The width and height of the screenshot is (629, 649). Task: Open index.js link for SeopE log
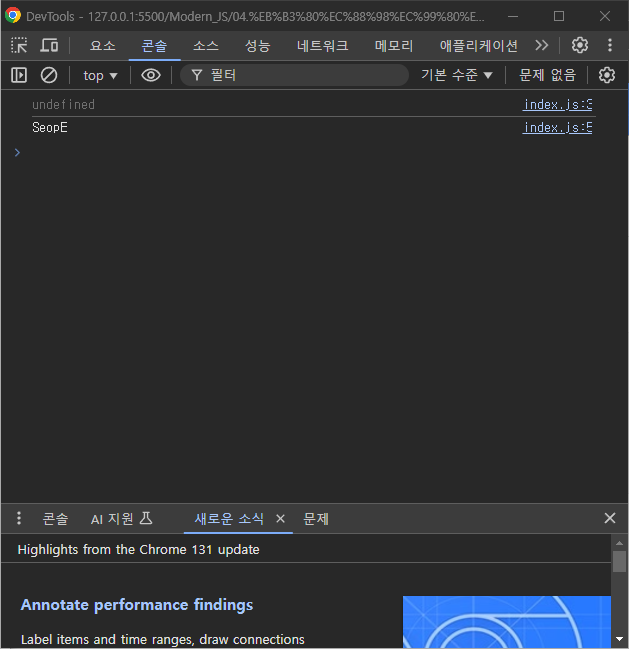click(557, 128)
